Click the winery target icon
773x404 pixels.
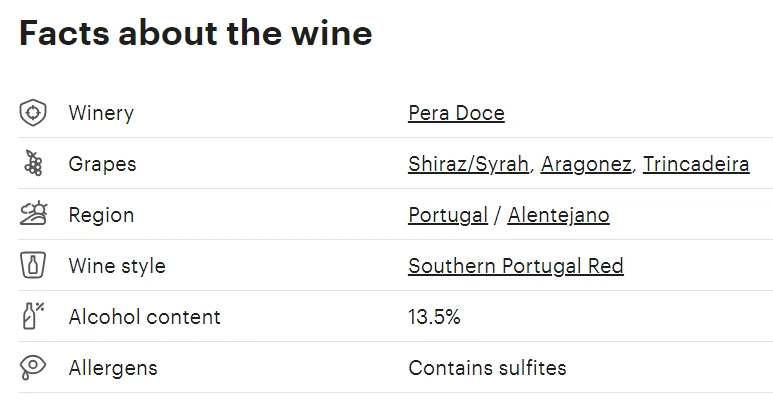(x=33, y=113)
